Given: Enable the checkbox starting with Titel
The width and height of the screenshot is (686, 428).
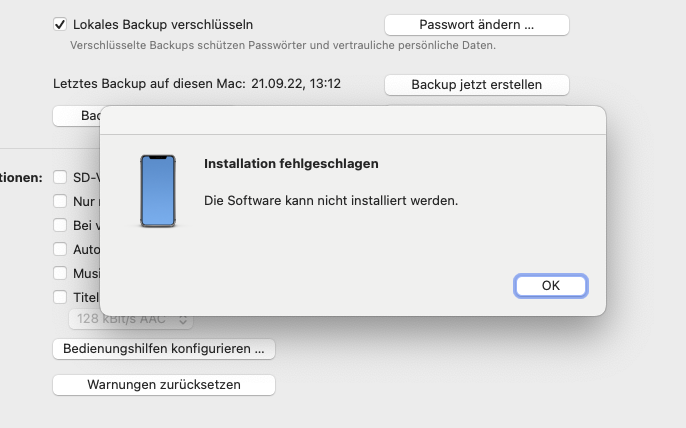Looking at the screenshot, I should pyautogui.click(x=61, y=297).
